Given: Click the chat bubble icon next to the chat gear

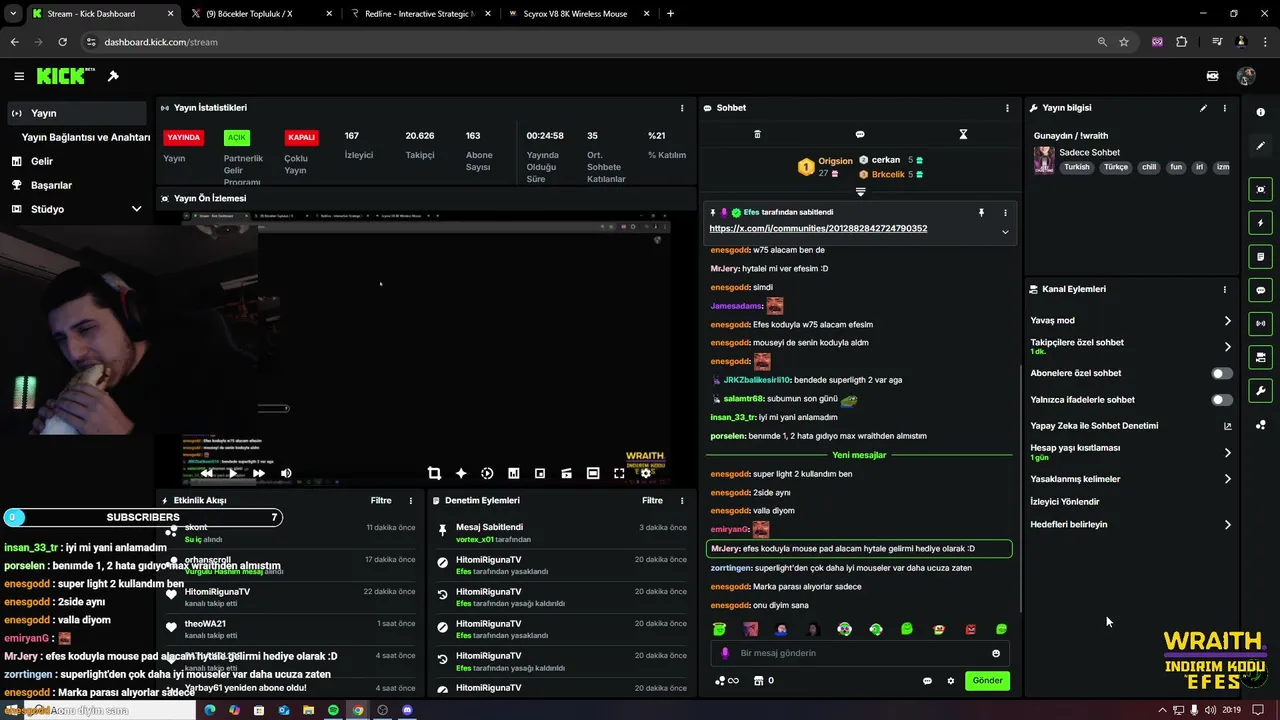Looking at the screenshot, I should pos(927,681).
